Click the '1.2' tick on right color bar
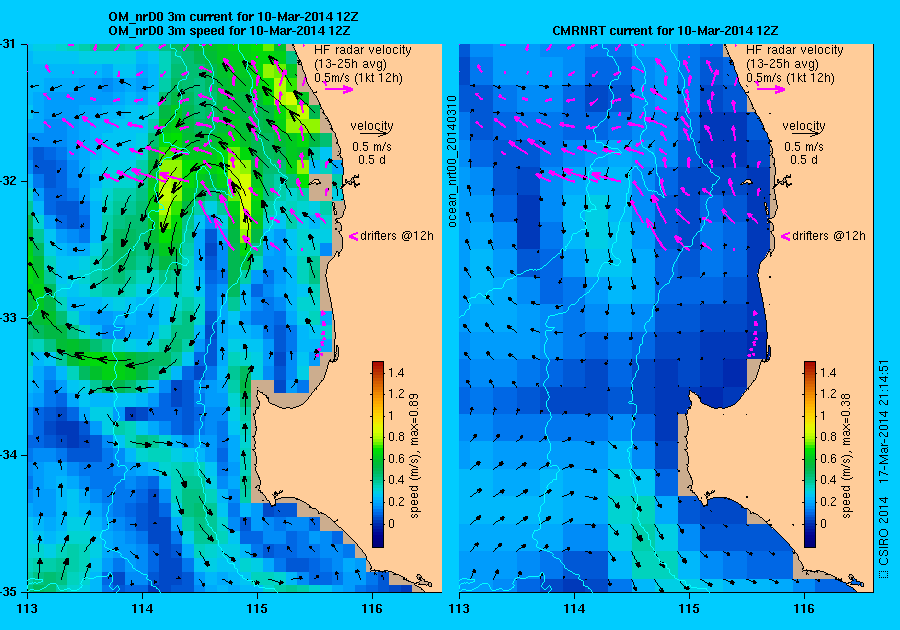Image resolution: width=900 pixels, height=630 pixels. [828, 394]
